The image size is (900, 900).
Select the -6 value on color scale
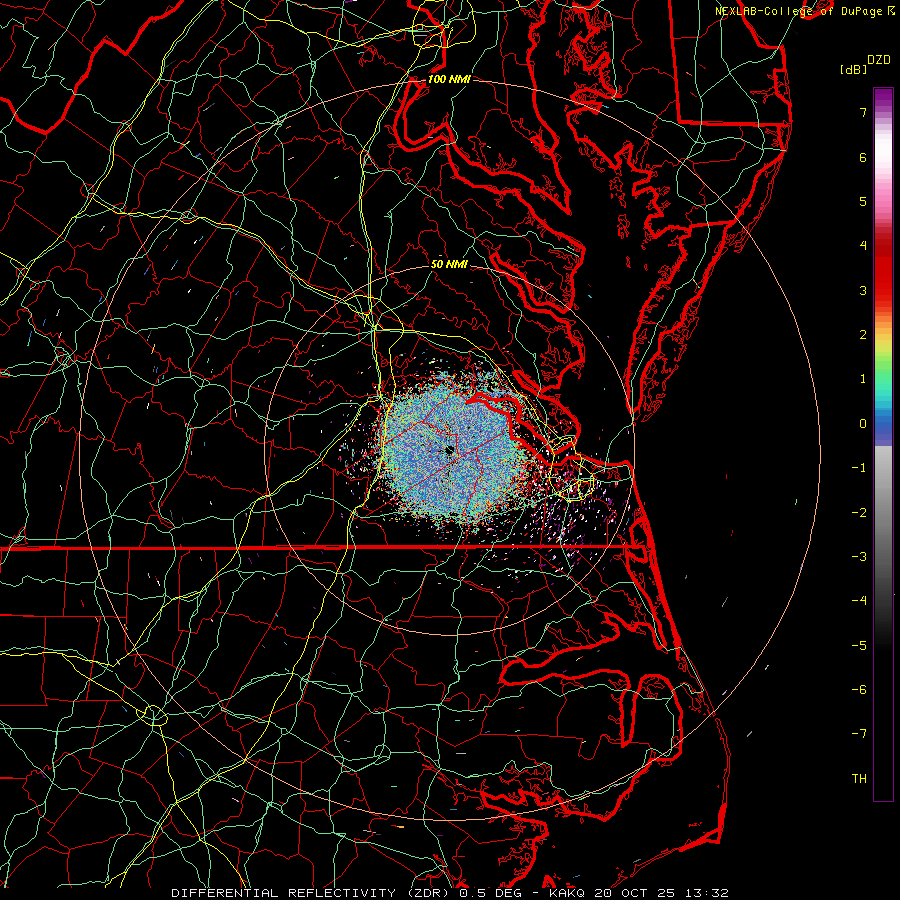pos(859,689)
